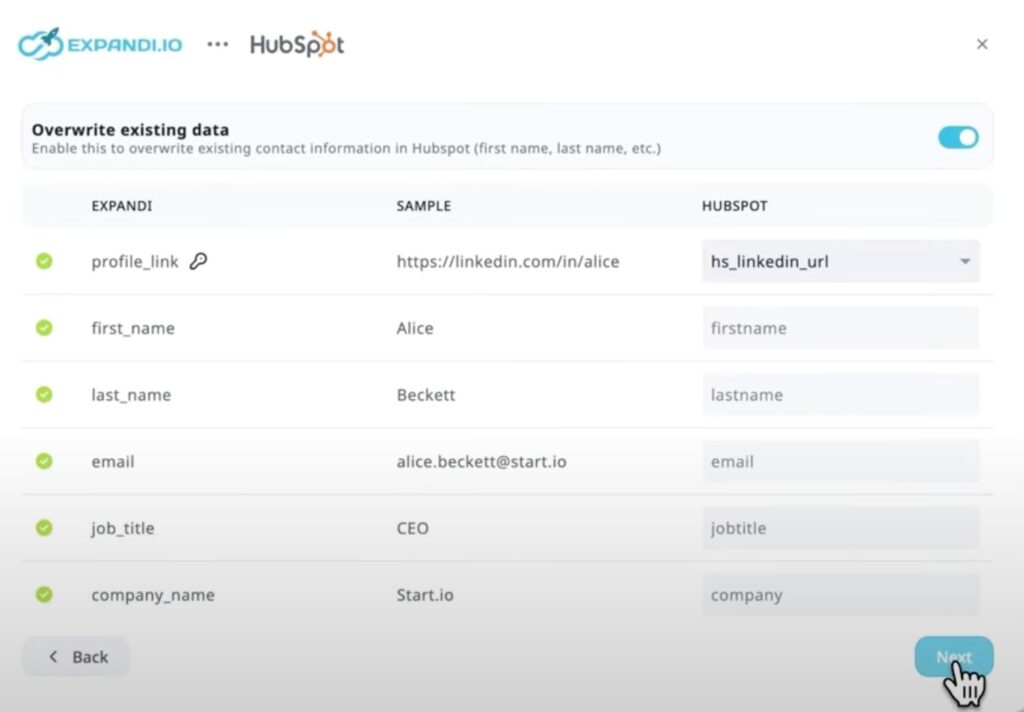Select the HUBSPOT column header
Viewport: 1024px width, 712px height.
tap(735, 206)
